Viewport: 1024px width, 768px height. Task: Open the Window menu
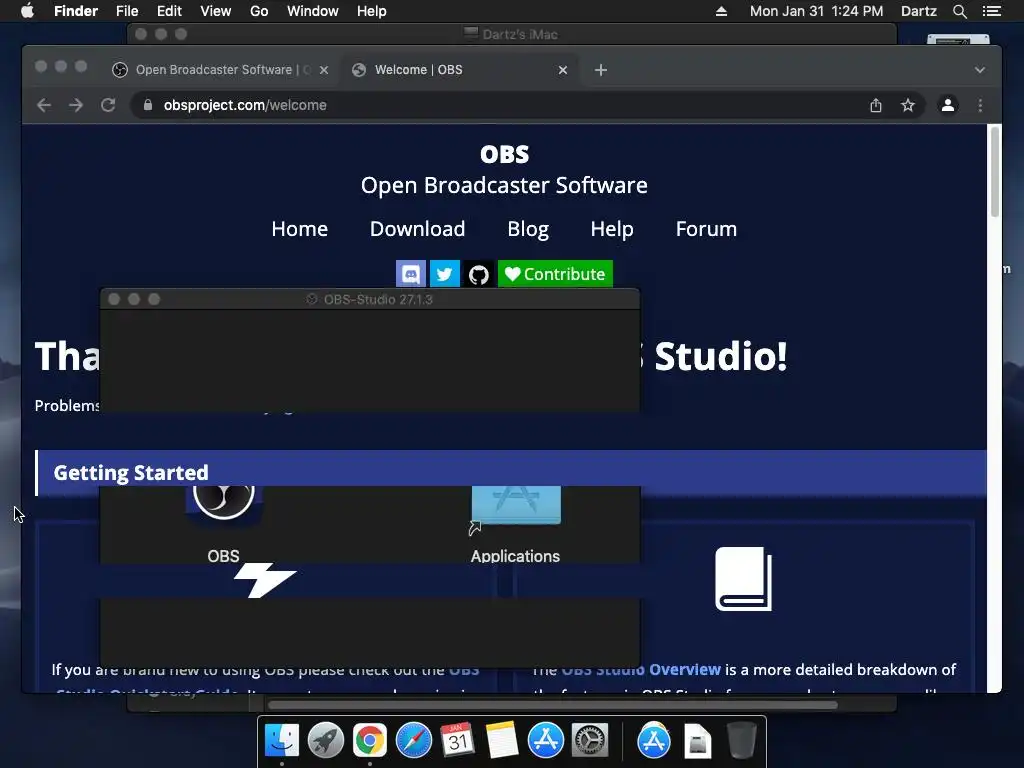(x=313, y=11)
